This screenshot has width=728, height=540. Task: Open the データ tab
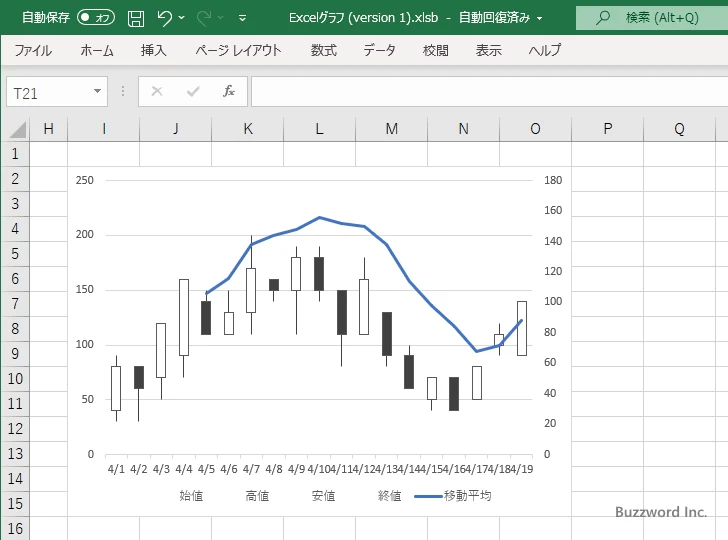click(x=379, y=50)
